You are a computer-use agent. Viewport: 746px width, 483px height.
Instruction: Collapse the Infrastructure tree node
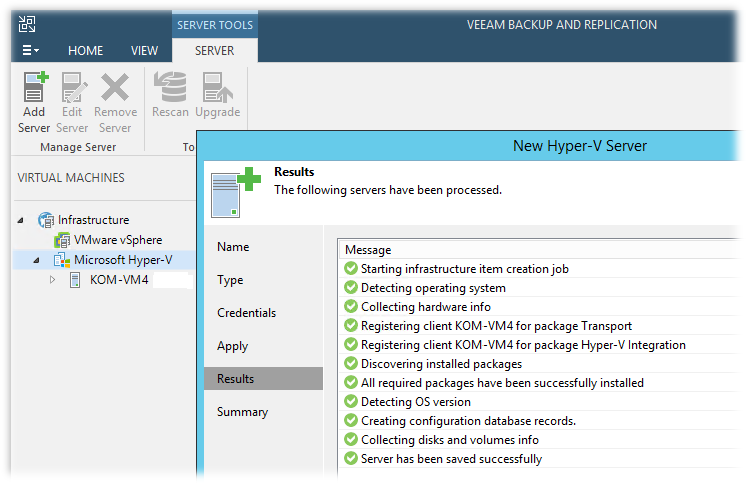(20, 220)
